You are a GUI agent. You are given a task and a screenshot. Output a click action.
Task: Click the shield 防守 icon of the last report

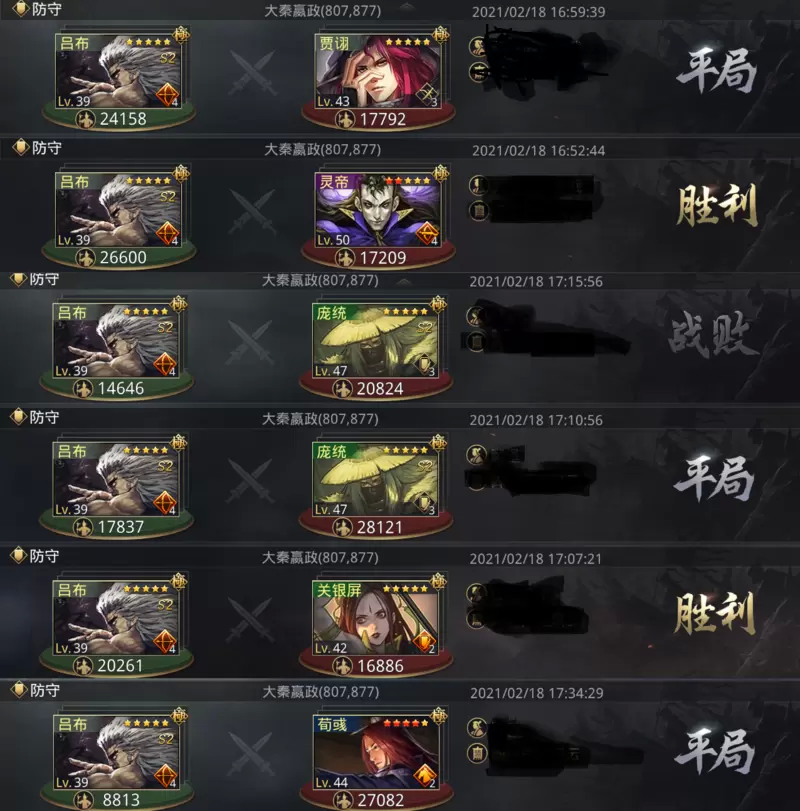[x=19, y=690]
